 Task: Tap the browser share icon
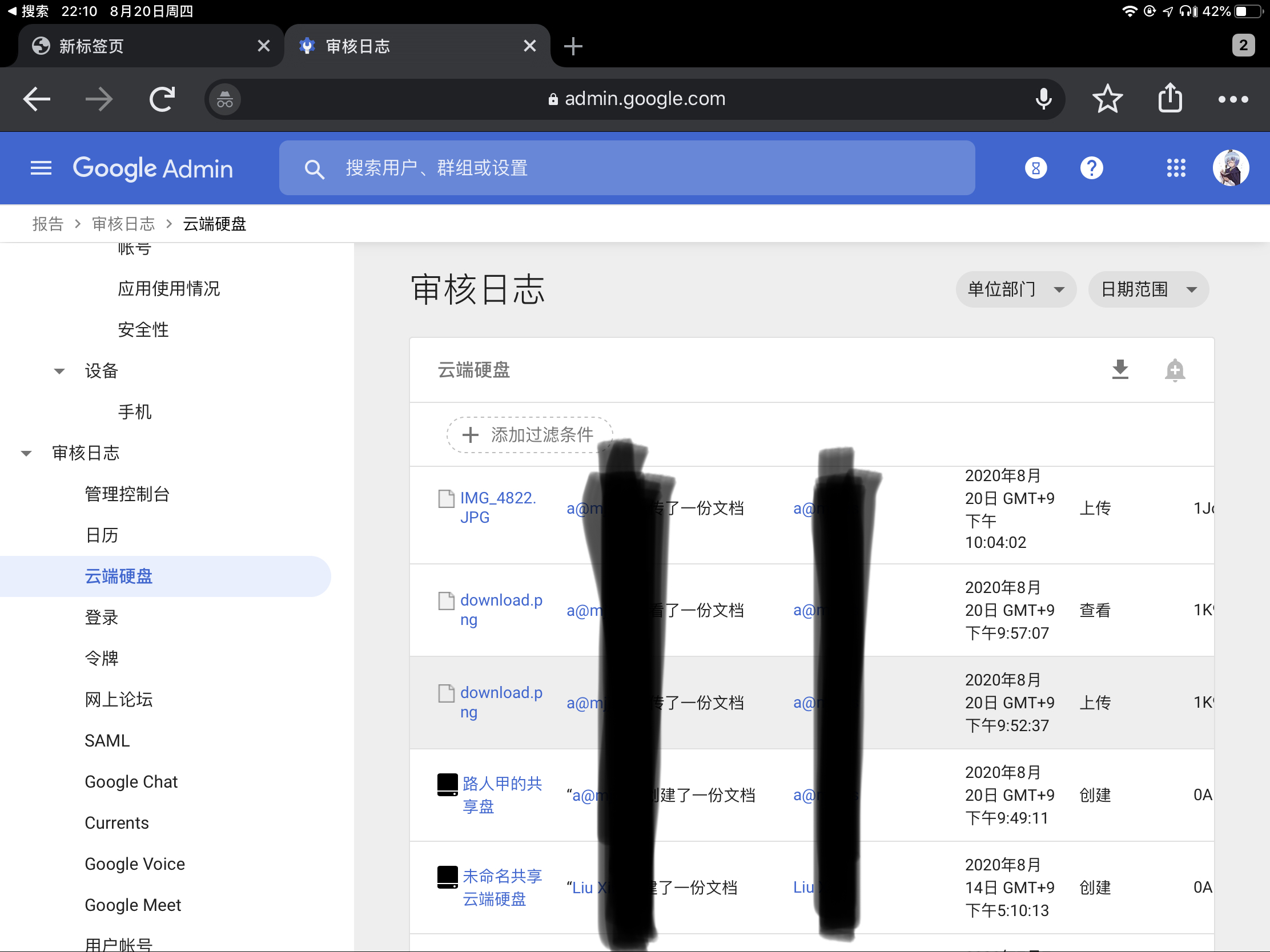[1170, 98]
